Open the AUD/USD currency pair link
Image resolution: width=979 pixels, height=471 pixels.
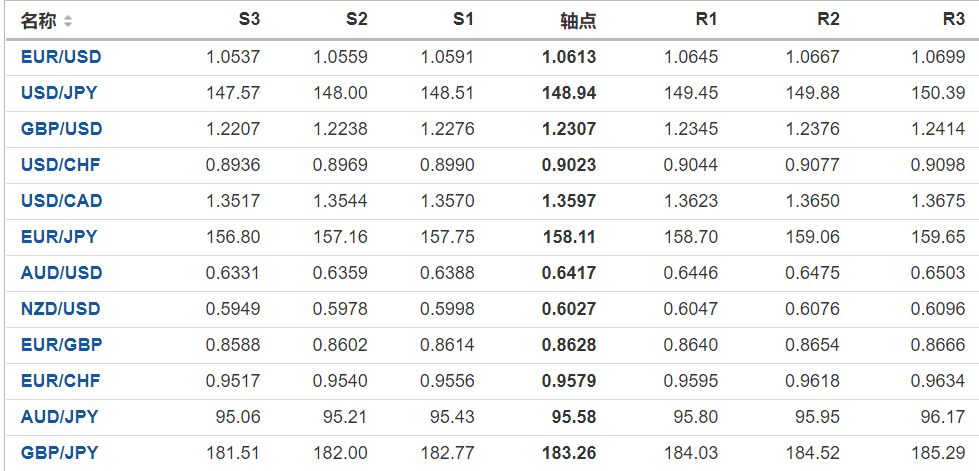click(61, 273)
